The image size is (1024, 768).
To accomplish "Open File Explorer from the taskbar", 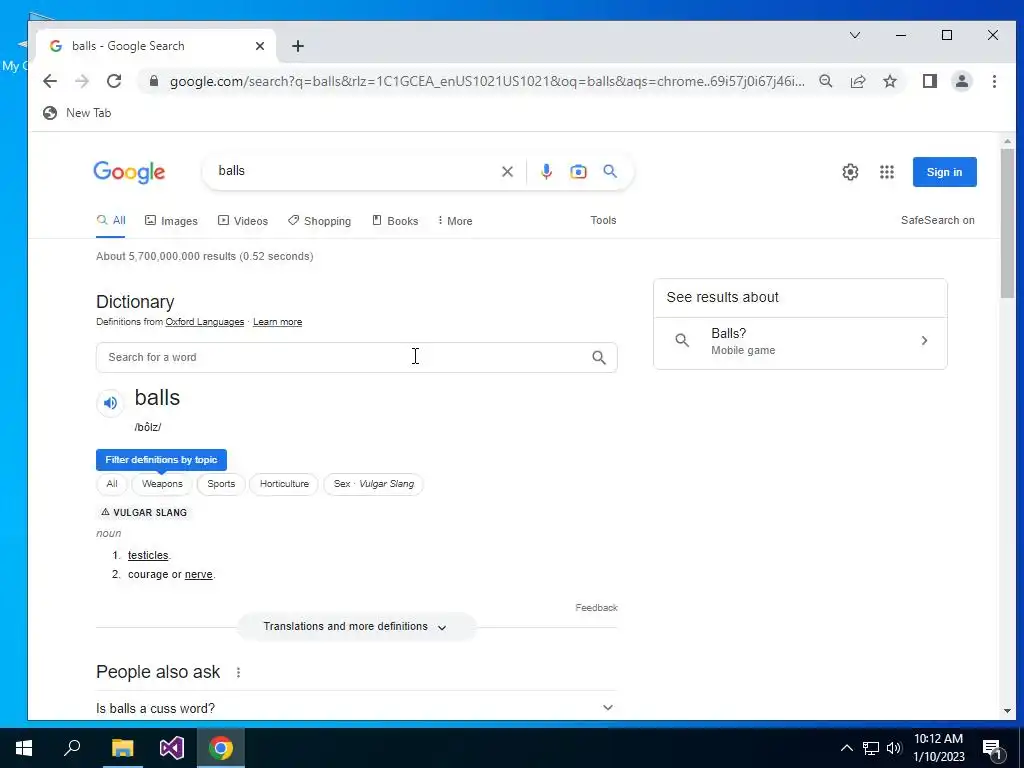I will 122,748.
